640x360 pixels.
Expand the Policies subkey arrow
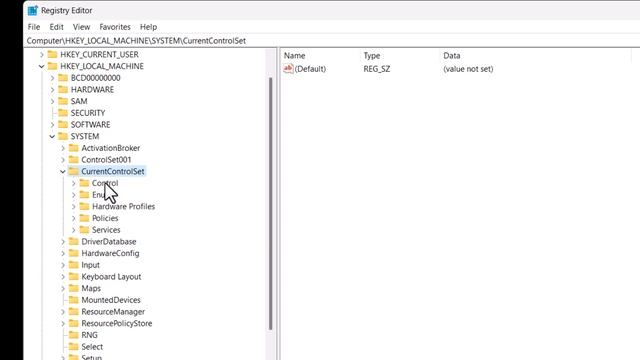pos(73,218)
